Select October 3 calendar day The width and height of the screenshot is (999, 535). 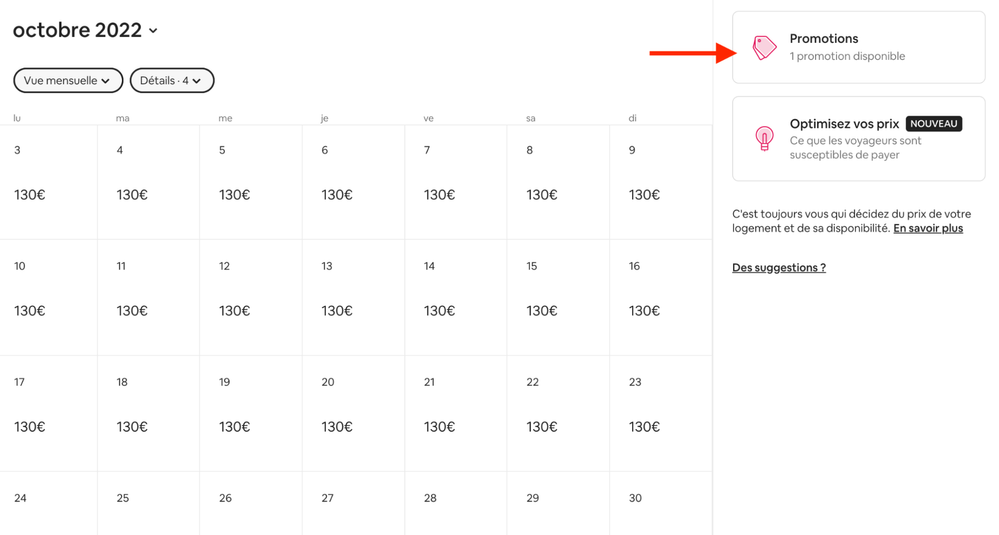point(48,182)
